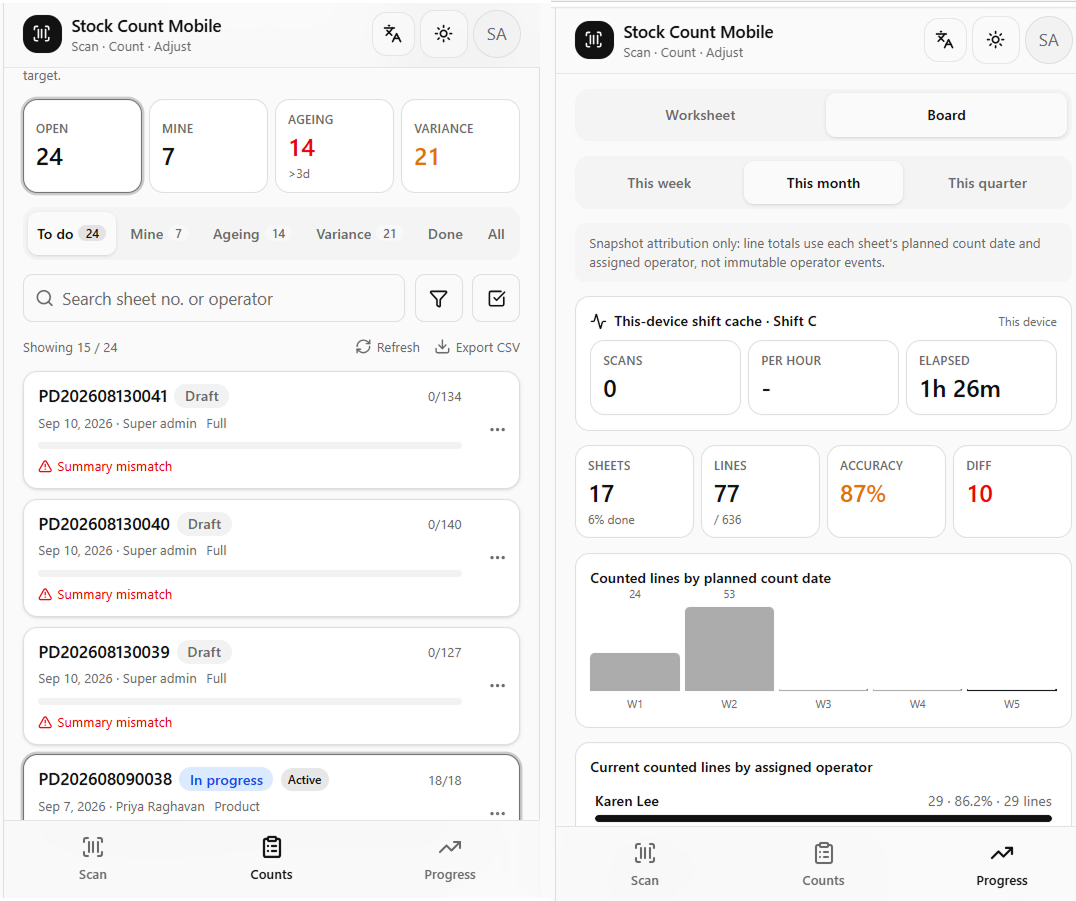Click the barcode app logo on the Progress screen
Screen dimensions: 1076x901
pos(594,40)
